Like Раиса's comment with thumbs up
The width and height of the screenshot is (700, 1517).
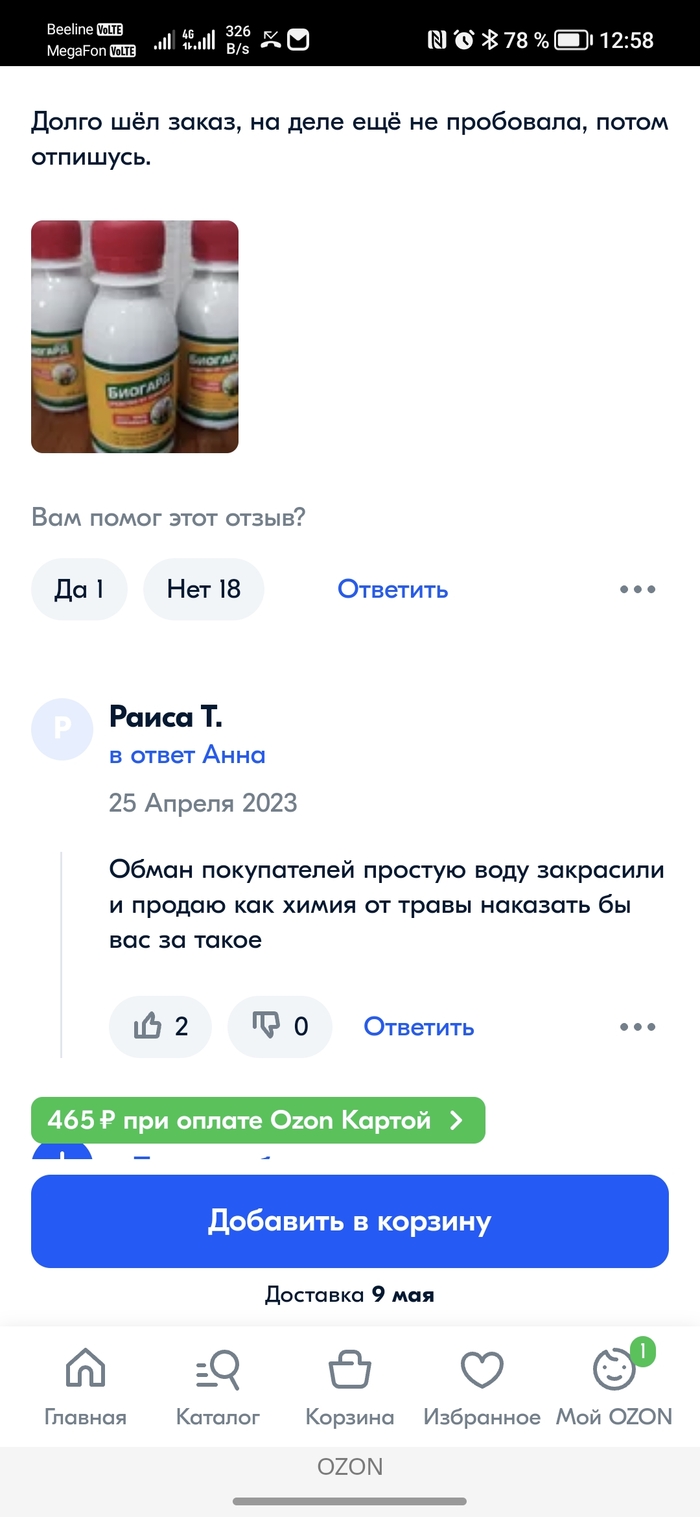point(160,1026)
